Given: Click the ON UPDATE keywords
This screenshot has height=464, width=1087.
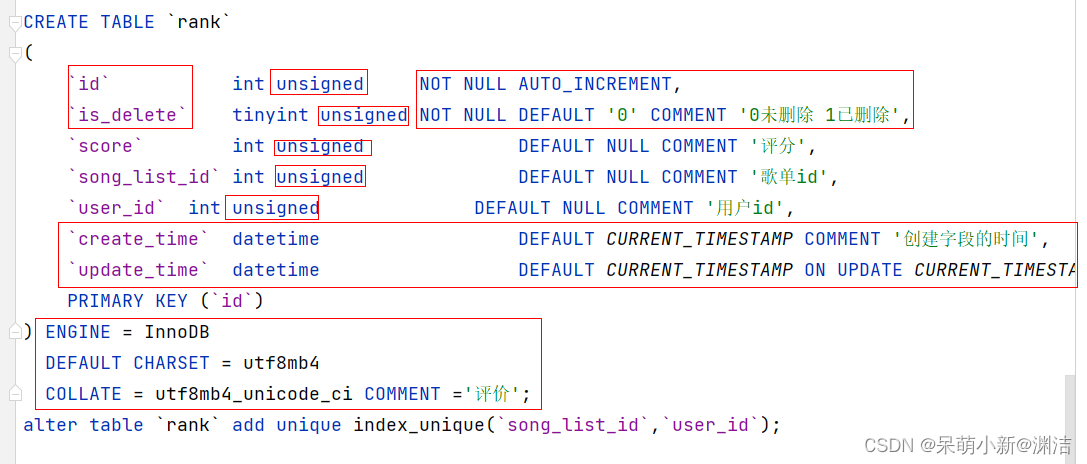Looking at the screenshot, I should 853,270.
